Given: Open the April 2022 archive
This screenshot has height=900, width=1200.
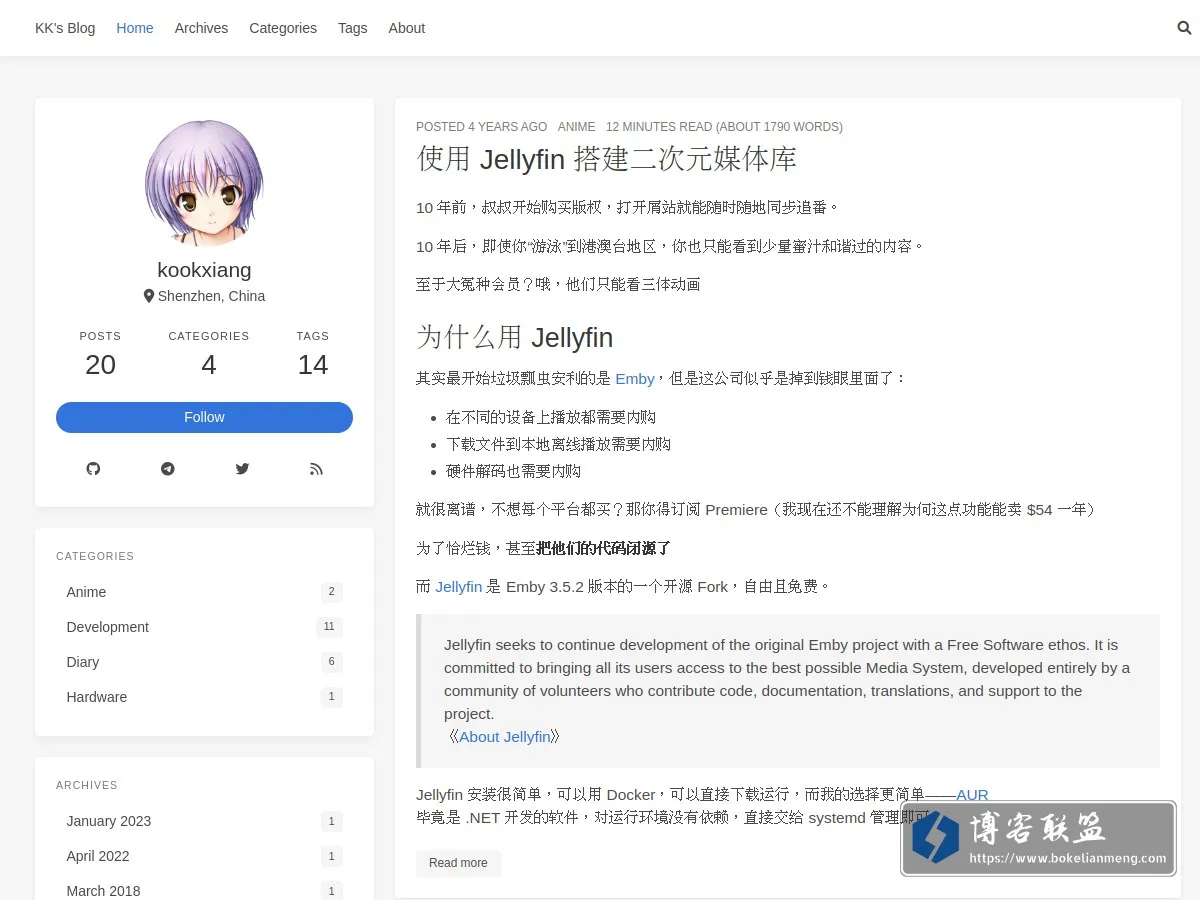Looking at the screenshot, I should point(204,856).
